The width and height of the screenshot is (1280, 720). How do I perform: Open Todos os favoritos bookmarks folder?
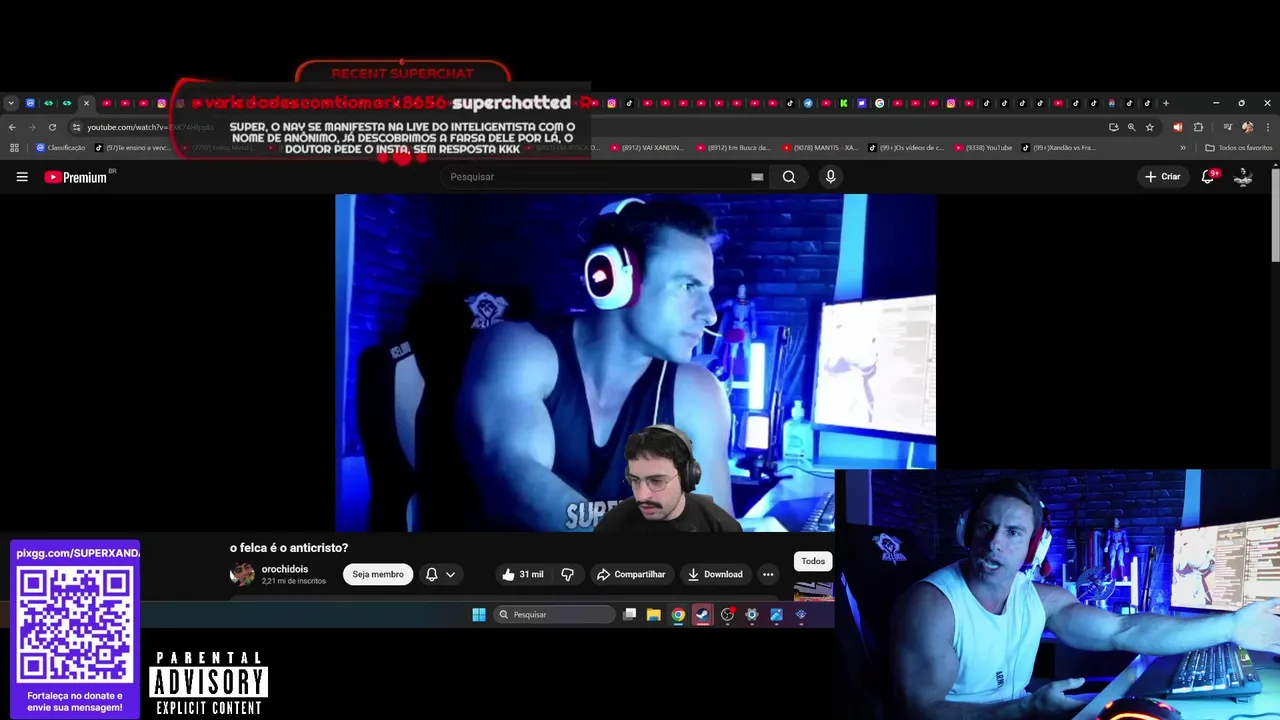1238,147
